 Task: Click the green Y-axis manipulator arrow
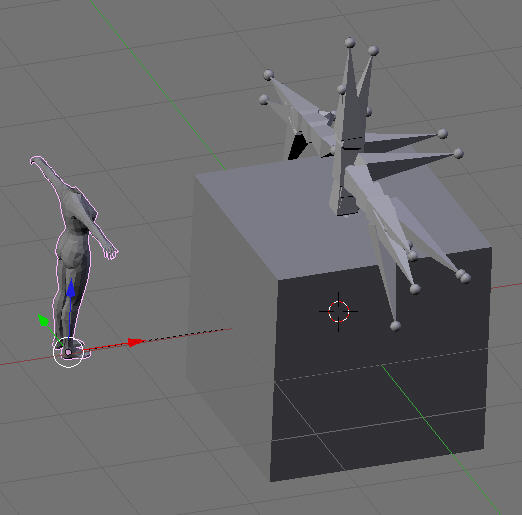[x=43, y=320]
